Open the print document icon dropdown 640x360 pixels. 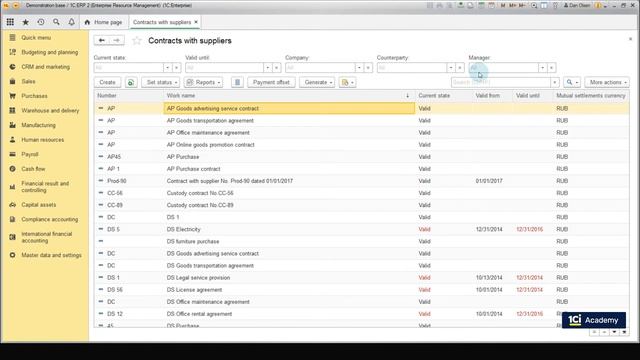(x=347, y=82)
